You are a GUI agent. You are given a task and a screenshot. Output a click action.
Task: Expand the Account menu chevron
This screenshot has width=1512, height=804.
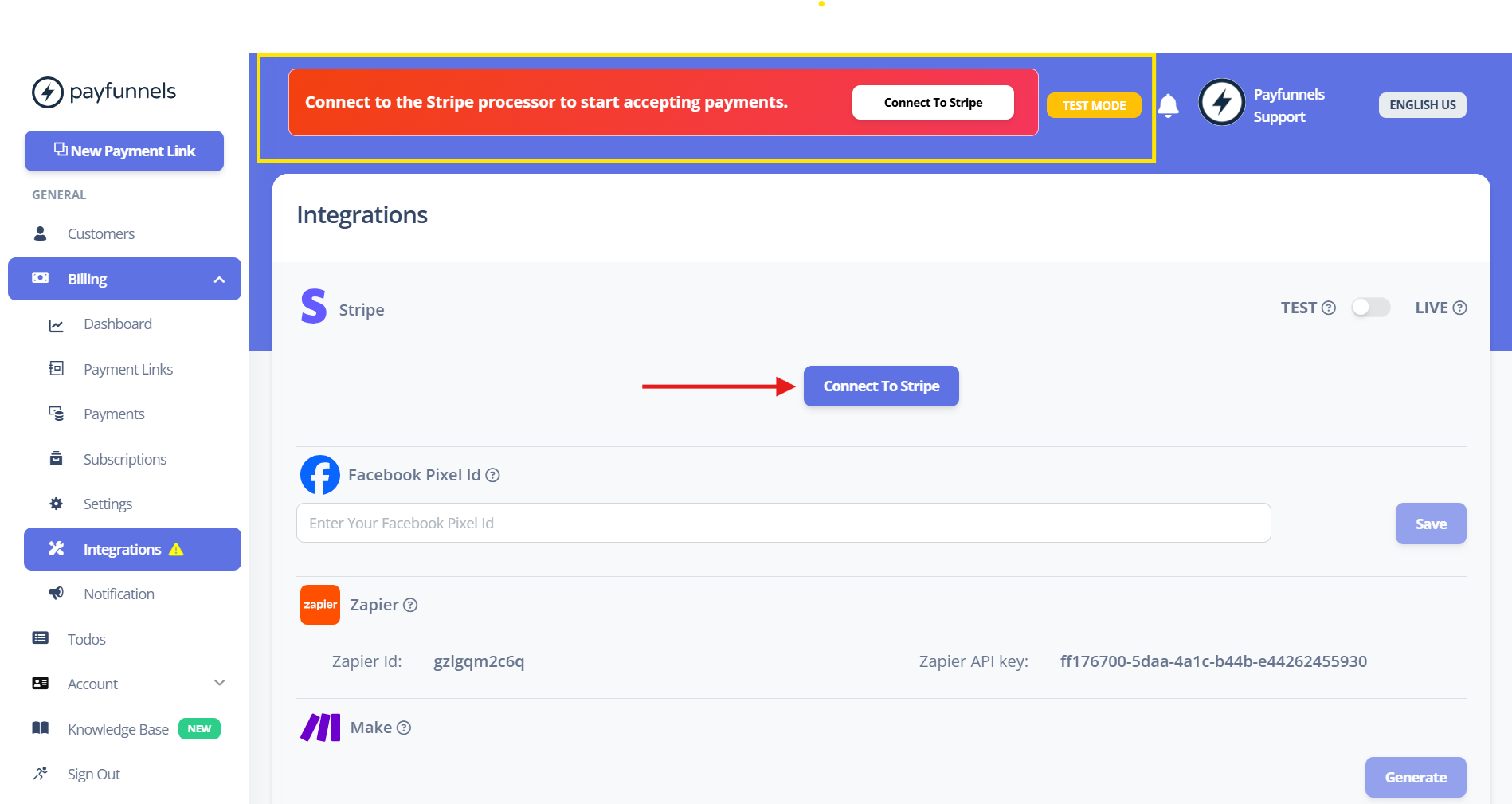pos(220,683)
